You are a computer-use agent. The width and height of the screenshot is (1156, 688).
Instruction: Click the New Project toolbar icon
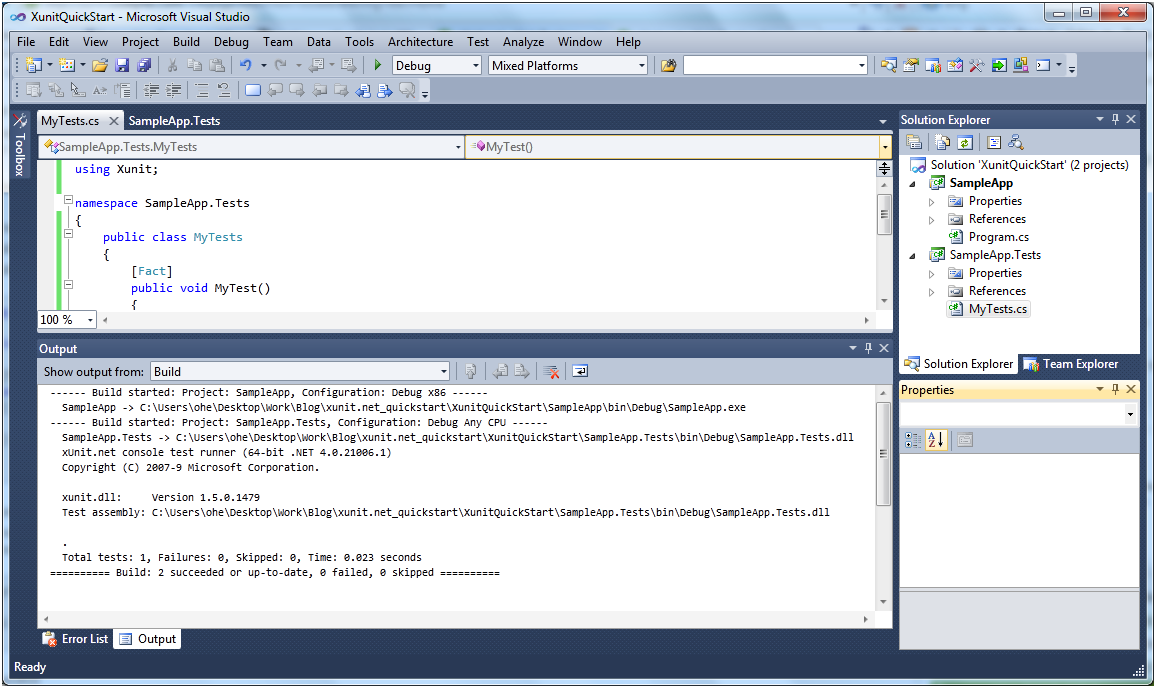(x=34, y=66)
